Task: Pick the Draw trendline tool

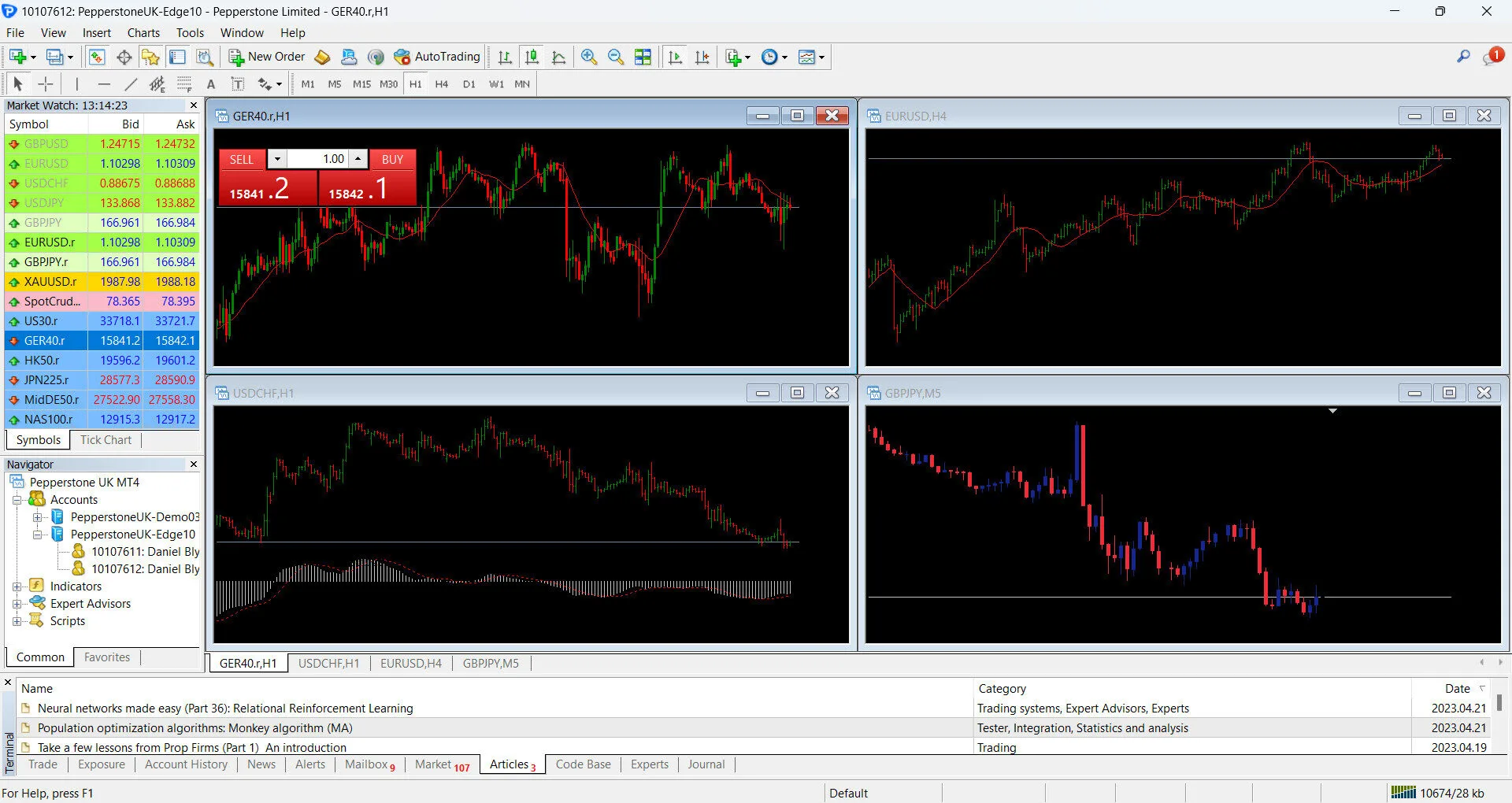Action: [x=131, y=84]
